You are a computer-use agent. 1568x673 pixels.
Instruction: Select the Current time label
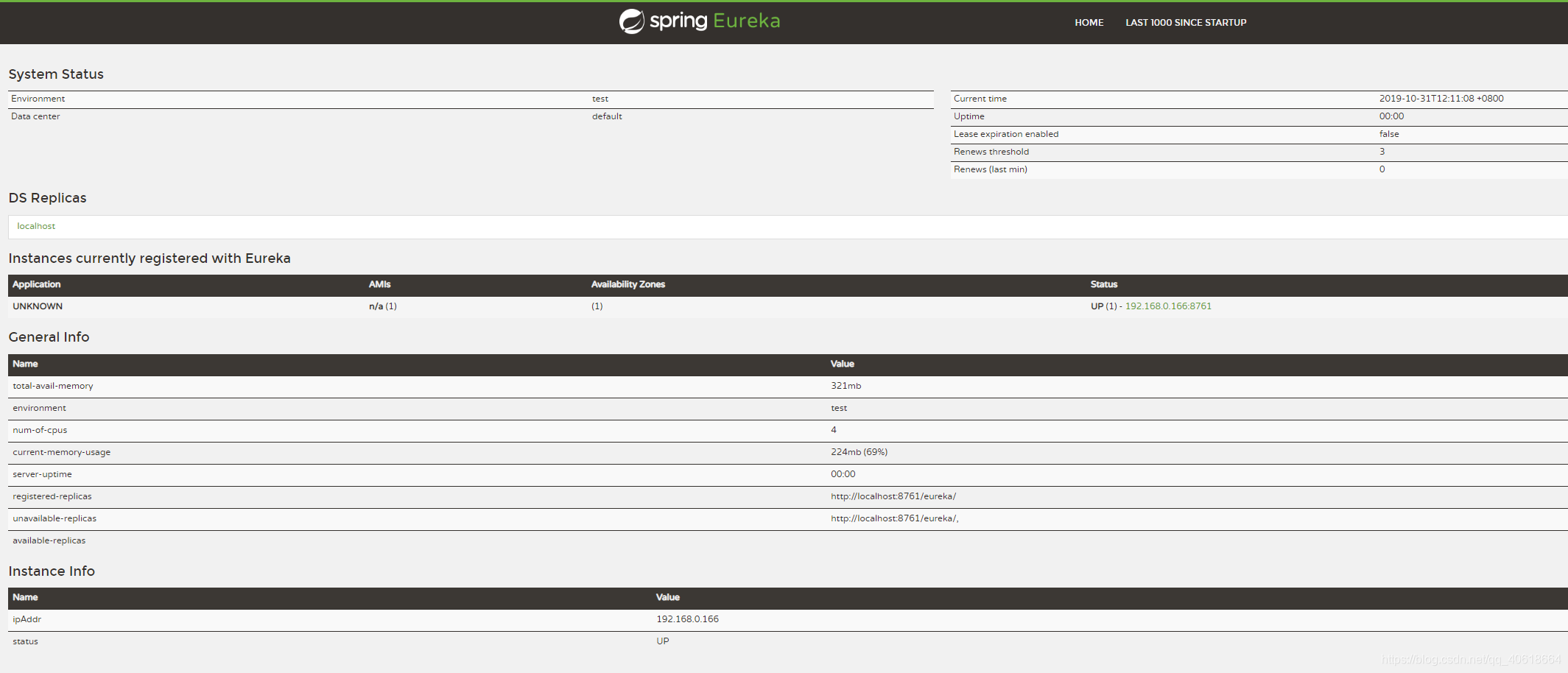tap(980, 99)
